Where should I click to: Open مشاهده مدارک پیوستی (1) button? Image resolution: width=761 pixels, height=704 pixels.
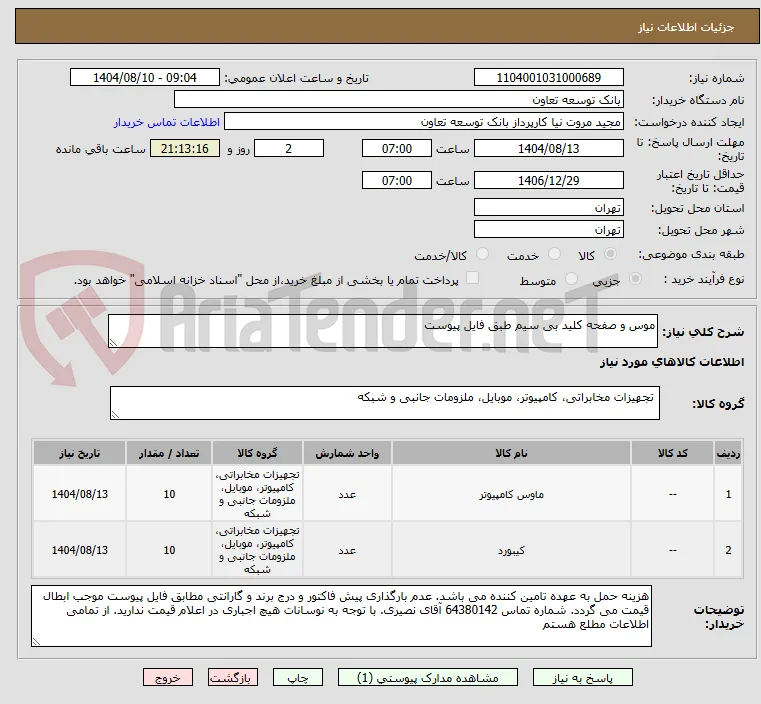428,677
